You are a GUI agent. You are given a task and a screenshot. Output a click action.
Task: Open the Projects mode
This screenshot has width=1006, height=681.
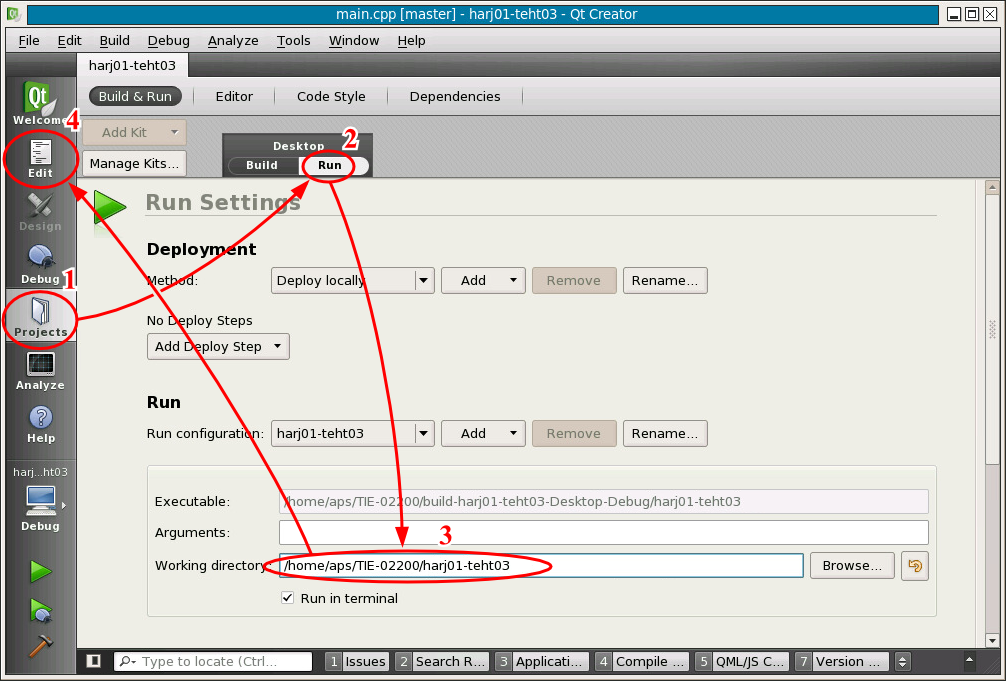pyautogui.click(x=40, y=317)
